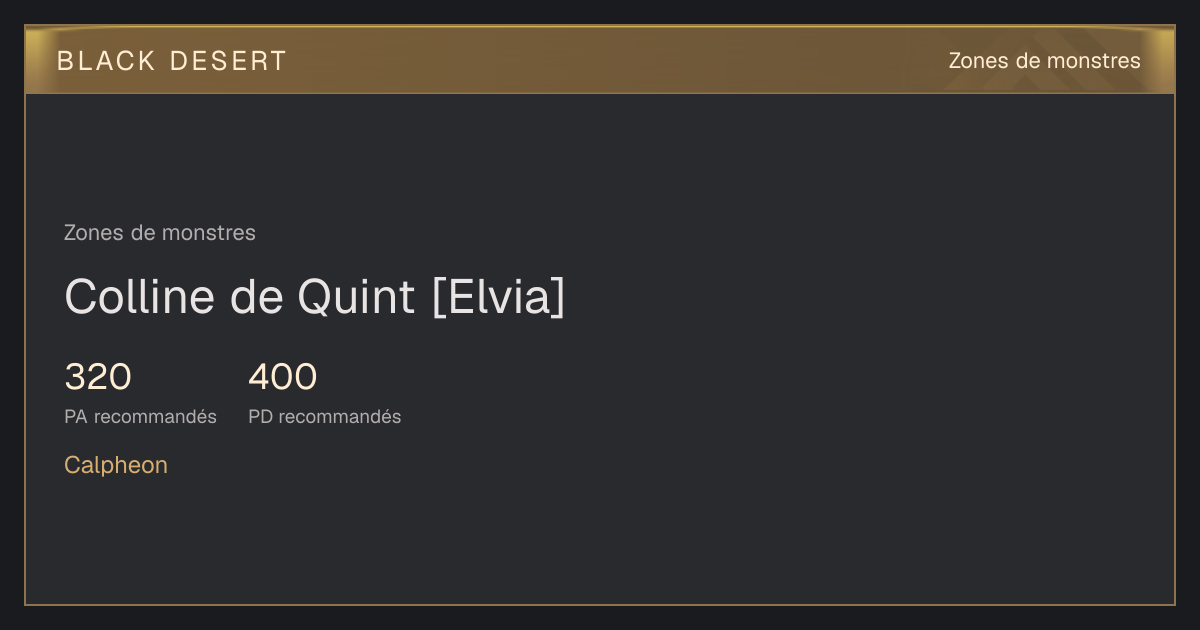Click the BLACK DESERT logo text
The width and height of the screenshot is (1200, 630).
tap(172, 61)
